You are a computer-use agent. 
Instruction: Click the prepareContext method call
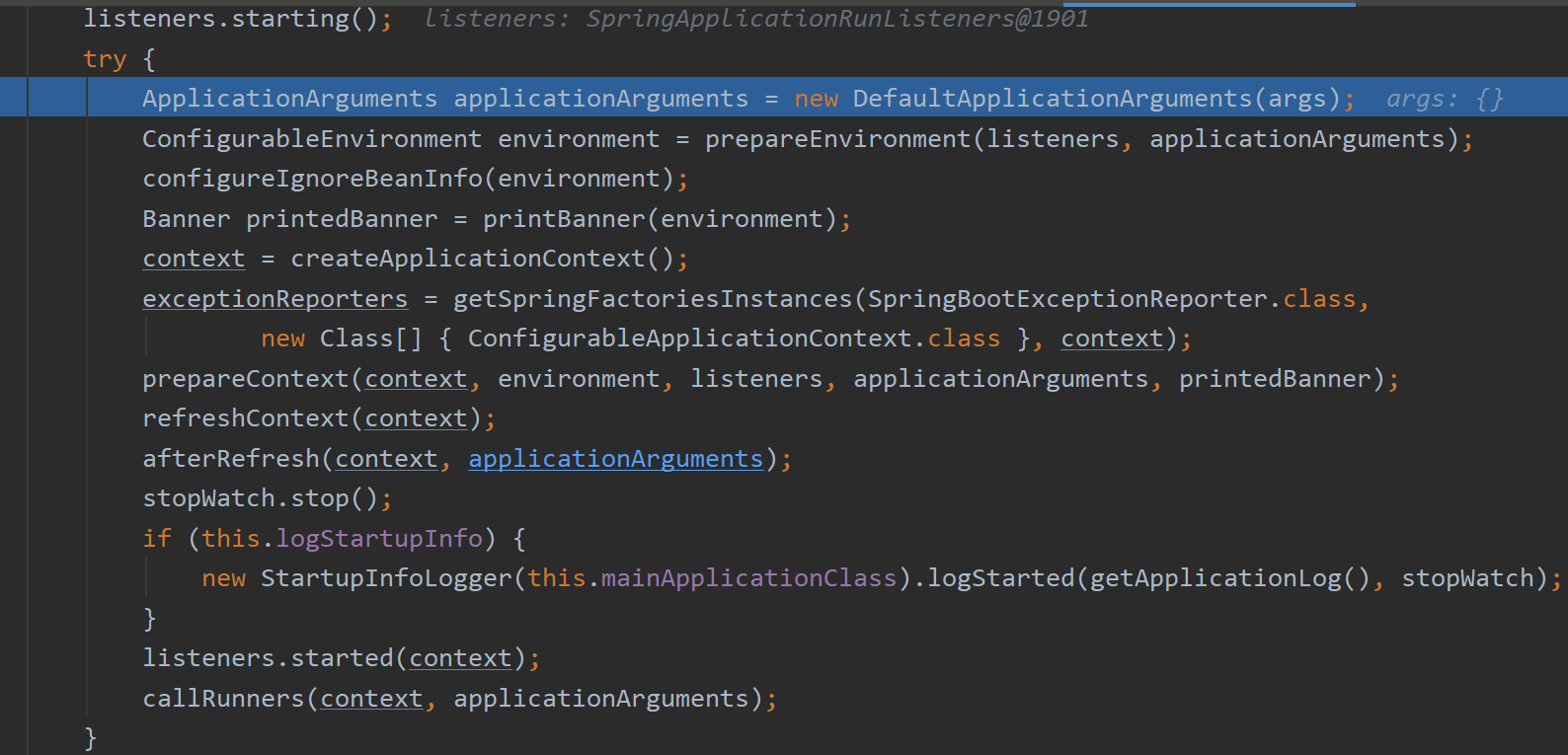tap(246, 379)
